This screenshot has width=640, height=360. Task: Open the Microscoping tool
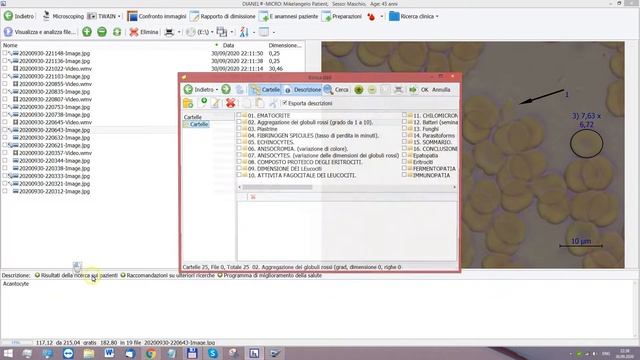click(x=63, y=16)
